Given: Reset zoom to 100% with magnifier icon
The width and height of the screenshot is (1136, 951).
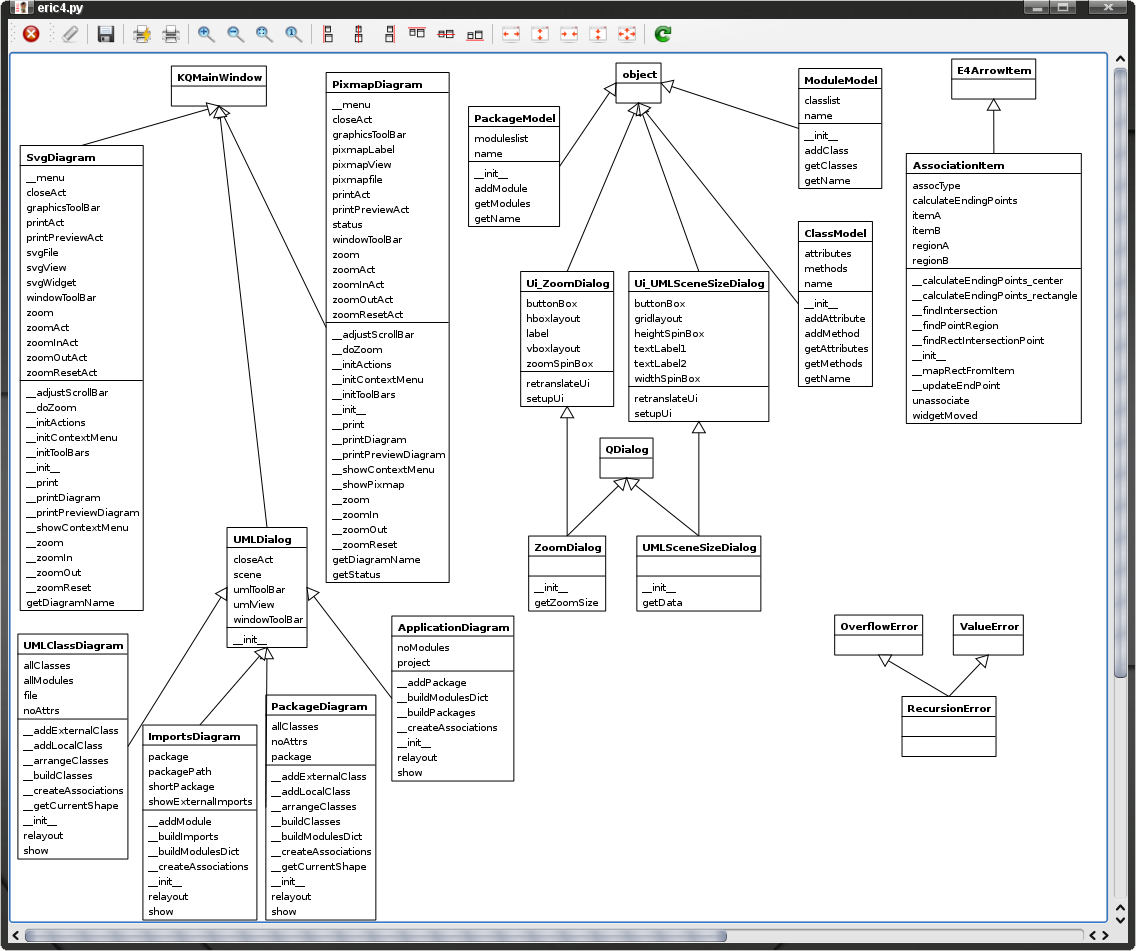Looking at the screenshot, I should [x=294, y=34].
